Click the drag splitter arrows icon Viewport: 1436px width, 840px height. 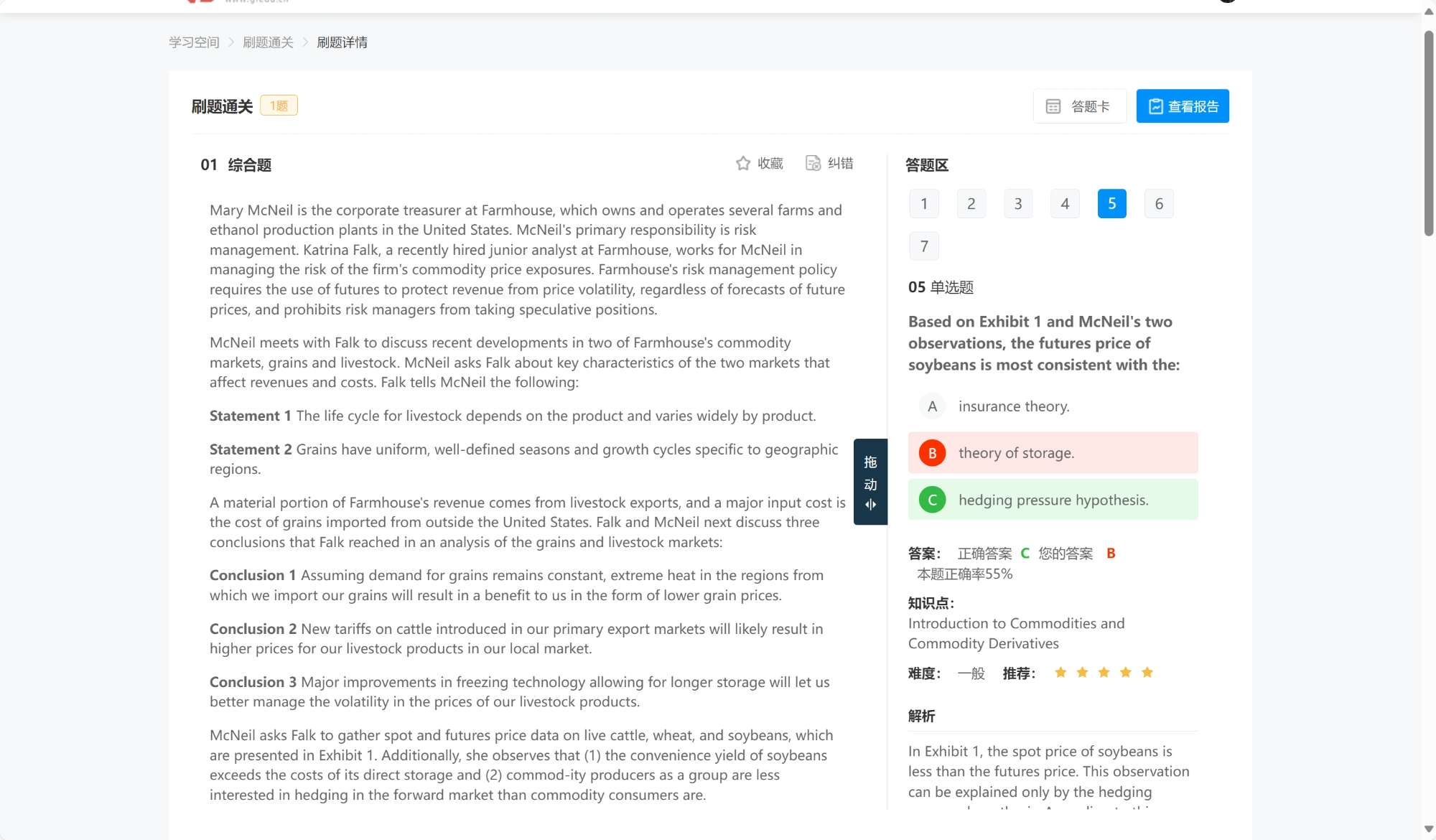(x=870, y=505)
